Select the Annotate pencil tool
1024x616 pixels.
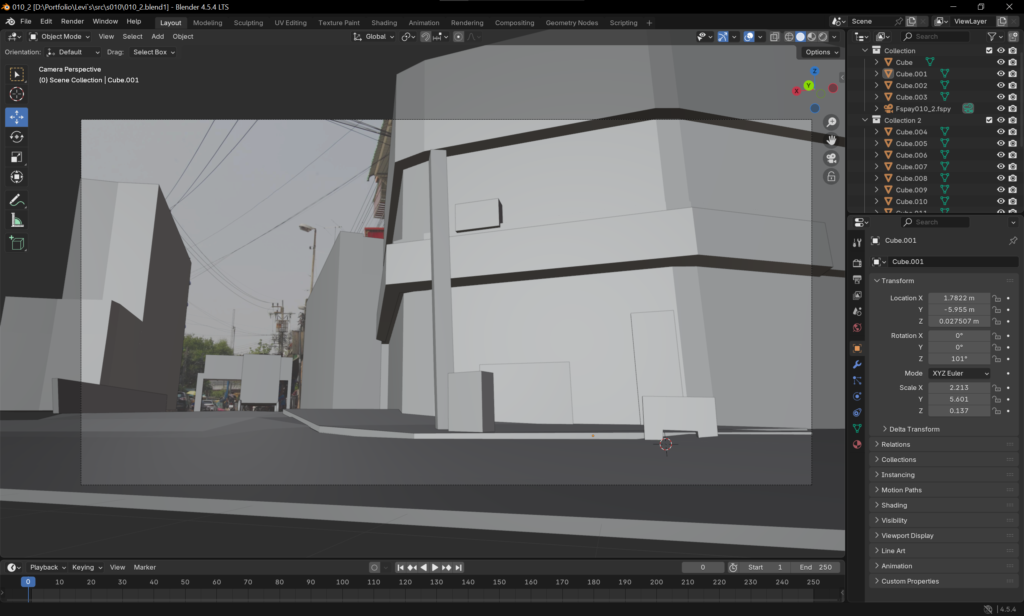pos(17,200)
